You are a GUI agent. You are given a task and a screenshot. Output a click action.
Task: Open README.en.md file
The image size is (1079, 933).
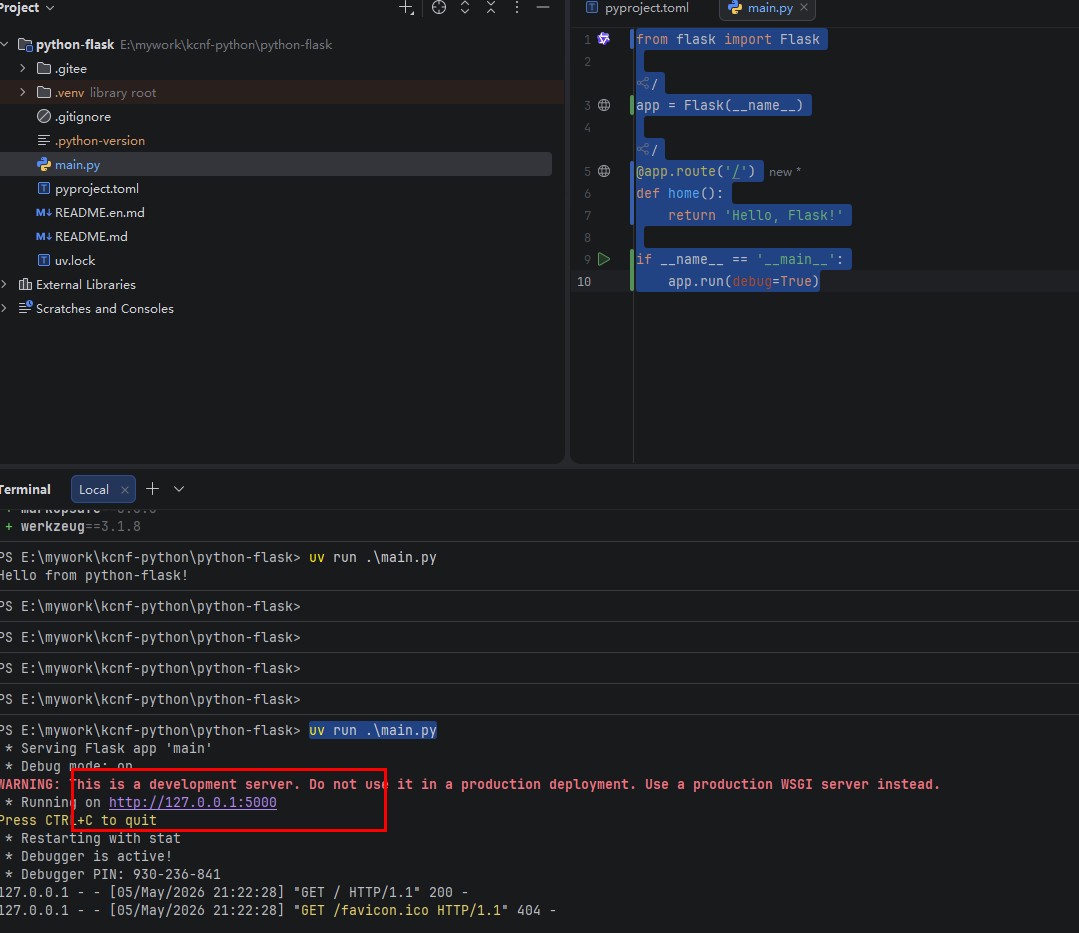pos(100,213)
